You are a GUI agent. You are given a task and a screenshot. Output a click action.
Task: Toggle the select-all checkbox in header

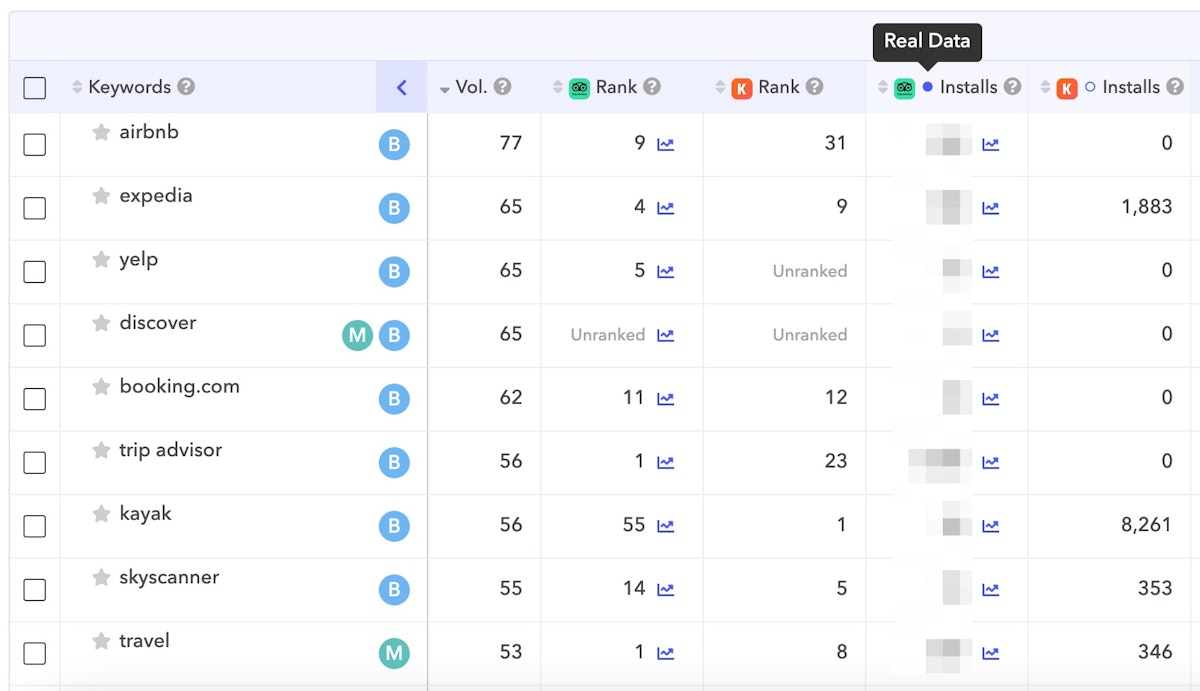click(x=35, y=88)
